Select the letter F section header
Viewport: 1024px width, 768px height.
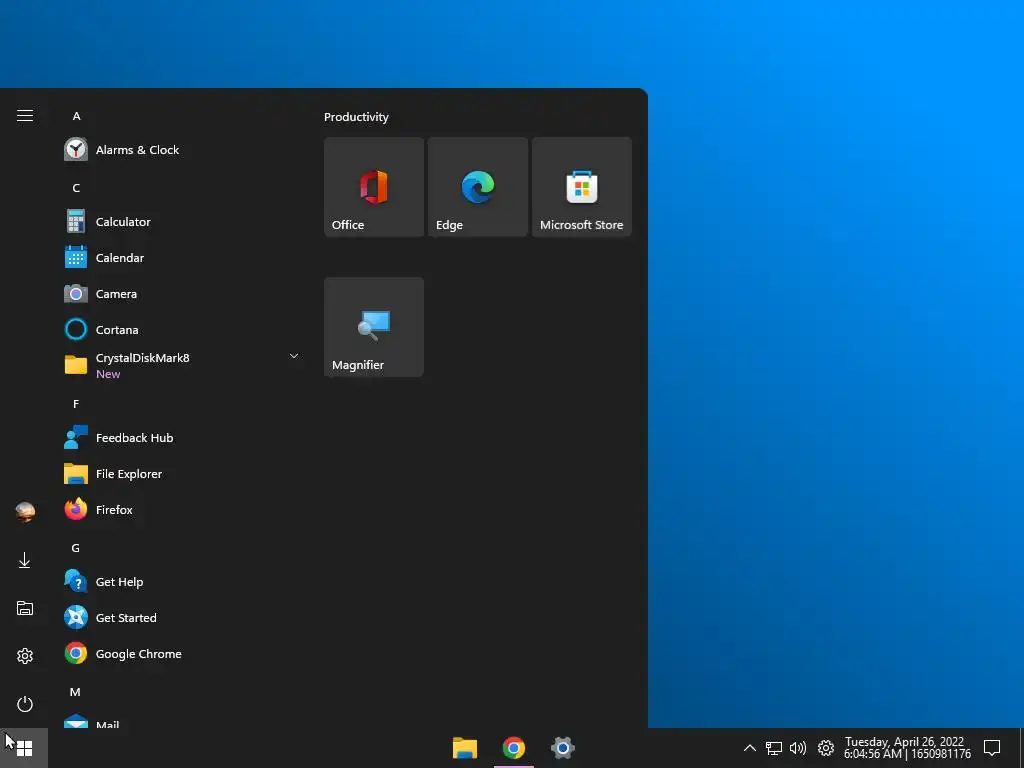click(x=76, y=404)
